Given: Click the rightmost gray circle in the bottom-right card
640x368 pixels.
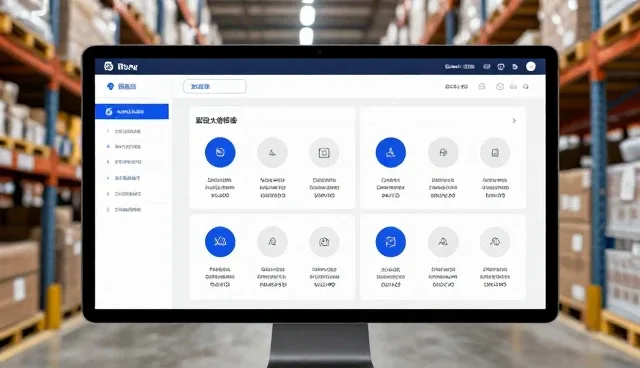Looking at the screenshot, I should pyautogui.click(x=495, y=242).
